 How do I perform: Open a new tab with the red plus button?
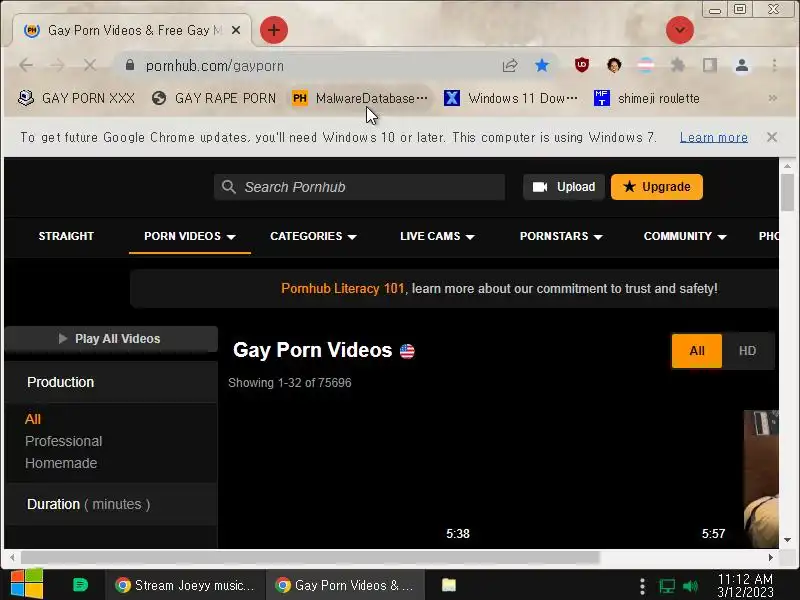274,30
